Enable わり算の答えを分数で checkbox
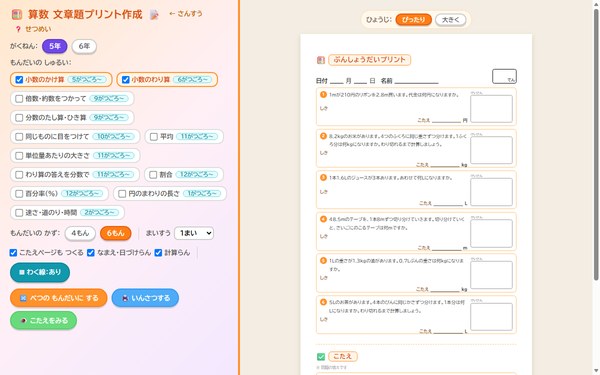 coord(19,175)
